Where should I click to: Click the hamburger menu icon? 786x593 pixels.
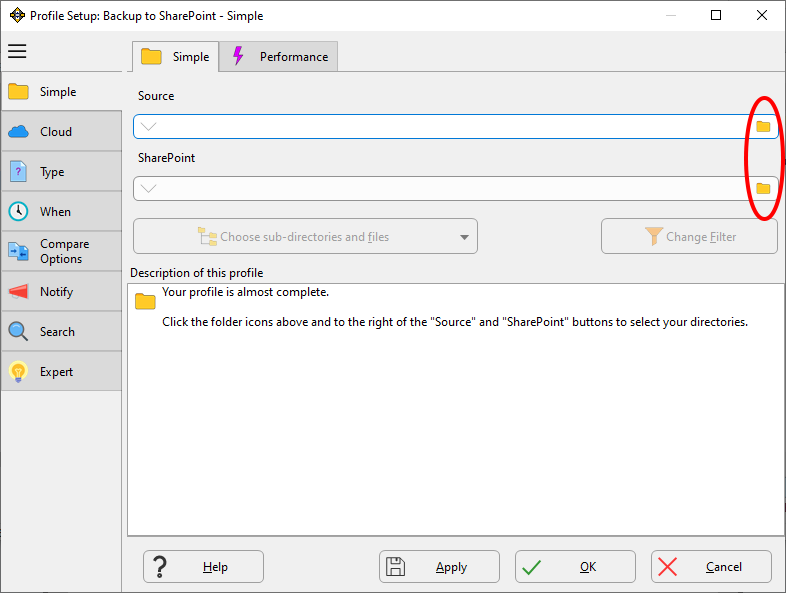17,52
